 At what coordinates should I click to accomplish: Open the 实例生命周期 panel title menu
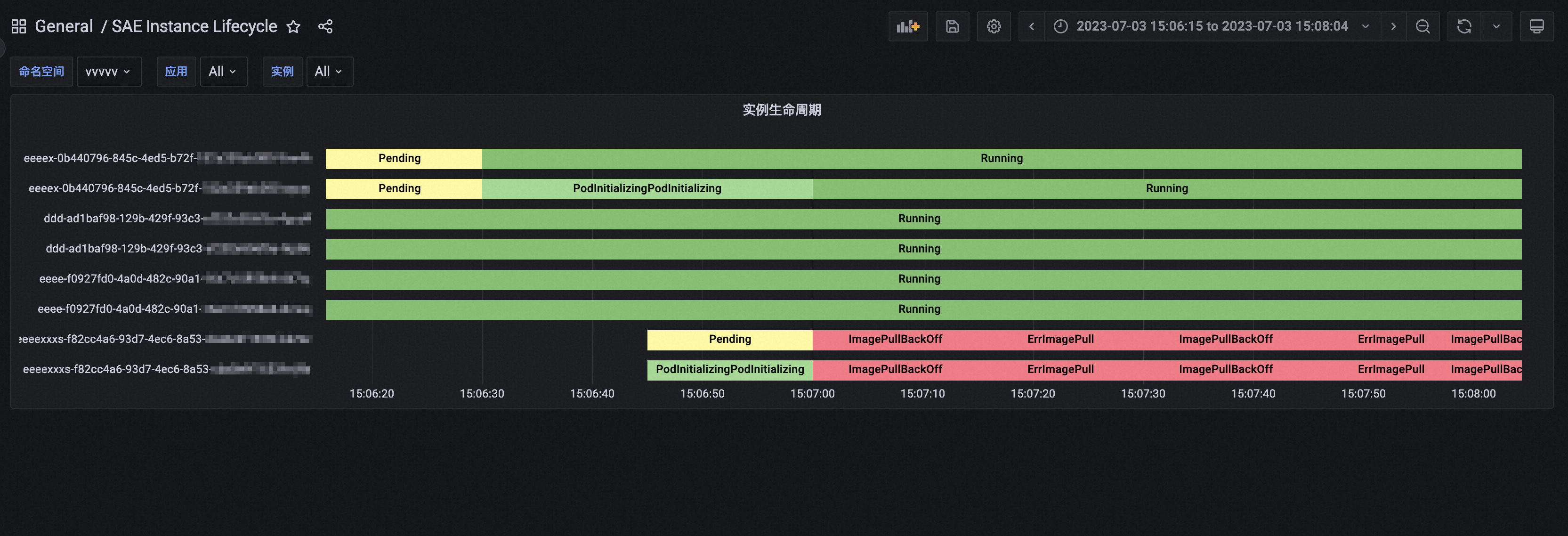(x=782, y=110)
